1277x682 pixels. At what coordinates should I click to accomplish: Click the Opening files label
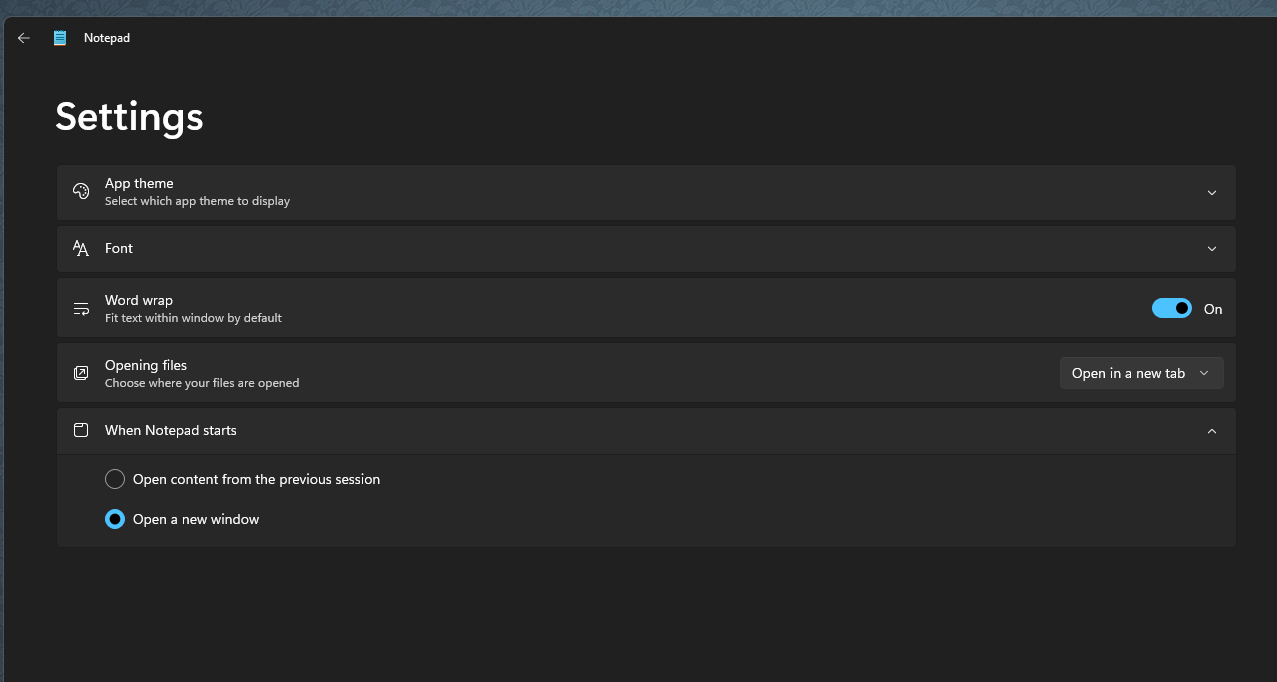(x=146, y=365)
